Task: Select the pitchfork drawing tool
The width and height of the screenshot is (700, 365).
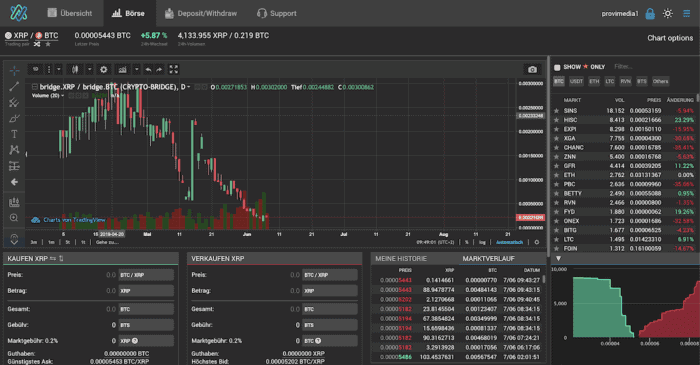Action: 14,103
